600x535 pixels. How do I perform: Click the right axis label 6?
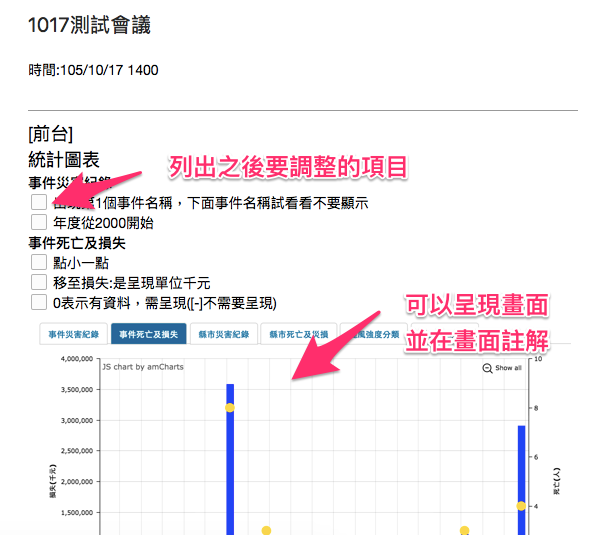click(536, 457)
